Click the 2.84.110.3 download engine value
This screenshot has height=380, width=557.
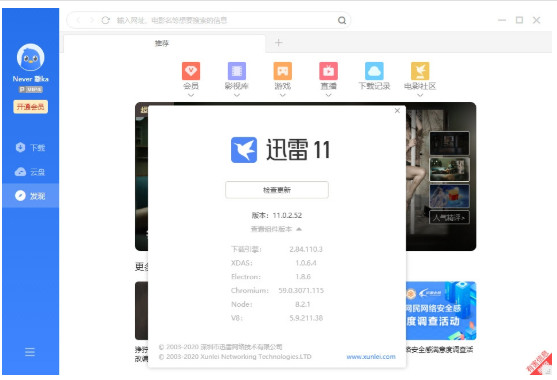point(306,249)
